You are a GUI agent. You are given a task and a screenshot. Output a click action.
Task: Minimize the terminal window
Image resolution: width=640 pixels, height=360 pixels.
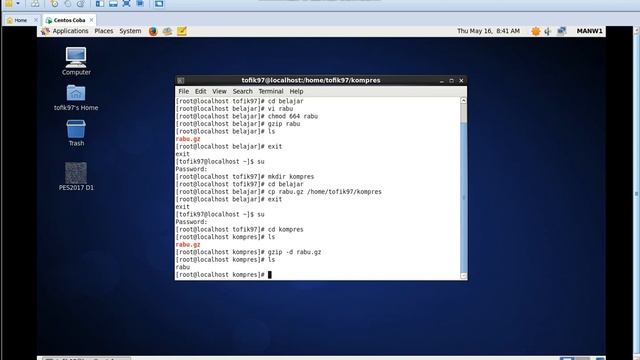click(x=442, y=80)
